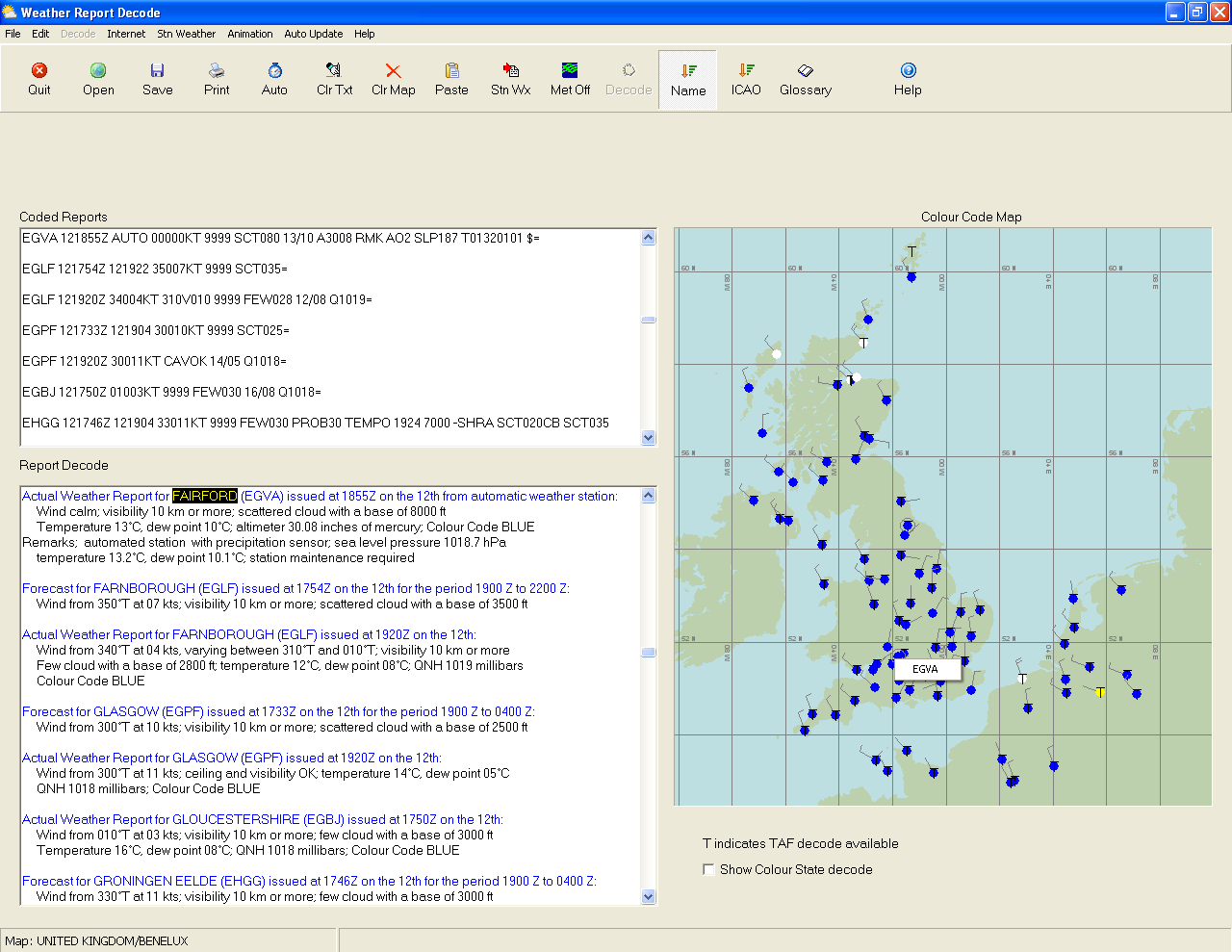
Task: Click the Coded Reports scrollbar thumb
Action: point(648,320)
